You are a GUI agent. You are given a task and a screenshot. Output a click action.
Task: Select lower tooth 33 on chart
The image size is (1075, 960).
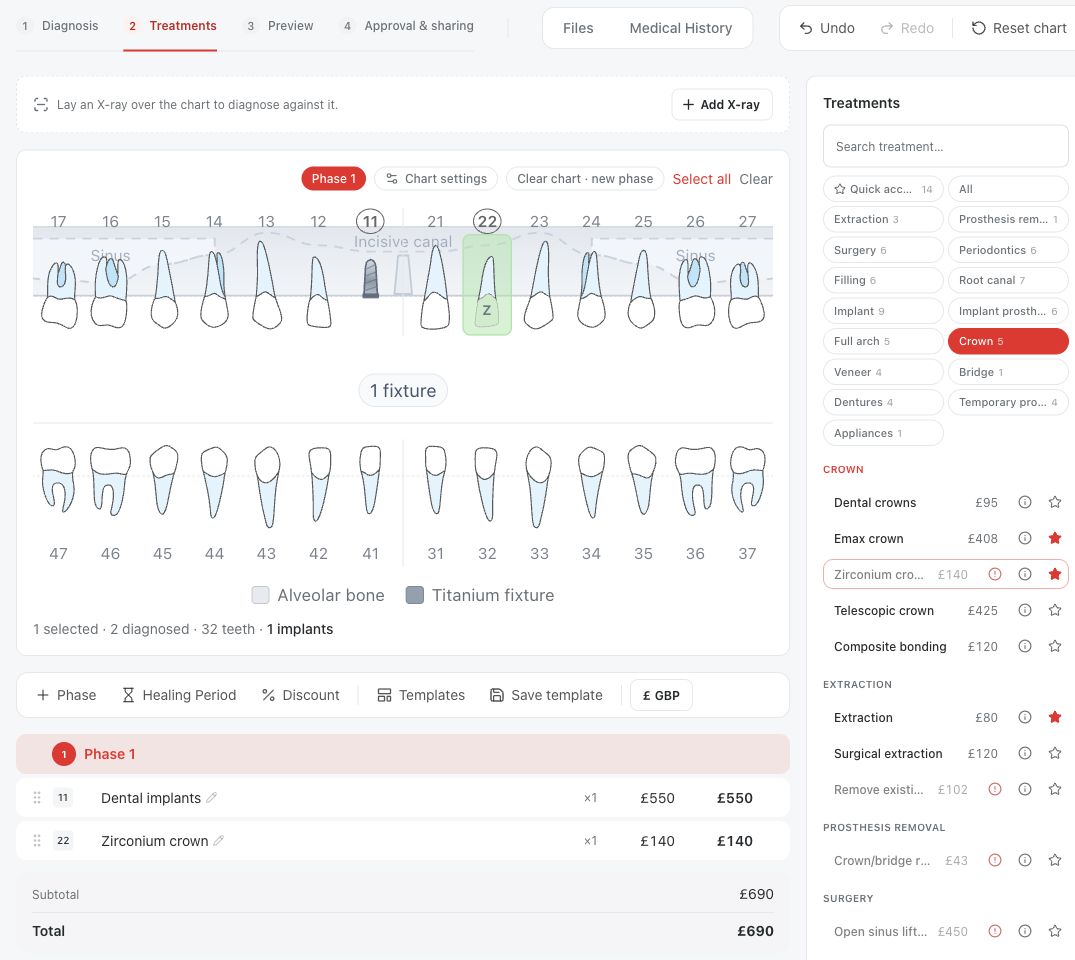pos(539,486)
